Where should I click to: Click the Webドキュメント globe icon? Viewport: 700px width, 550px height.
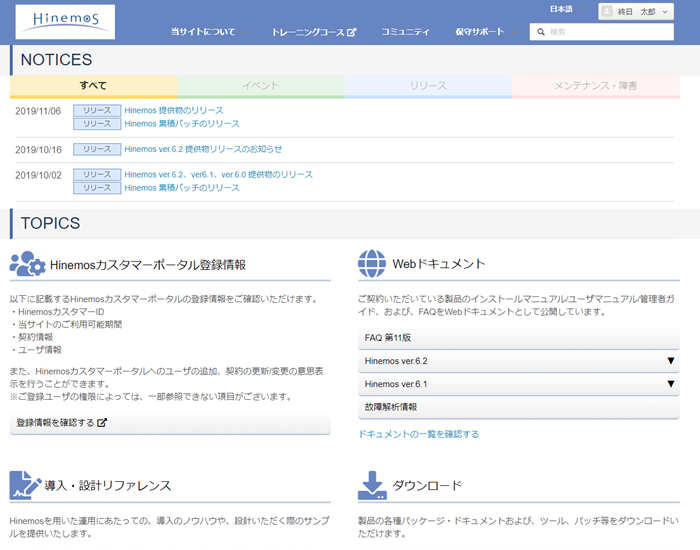(x=371, y=263)
